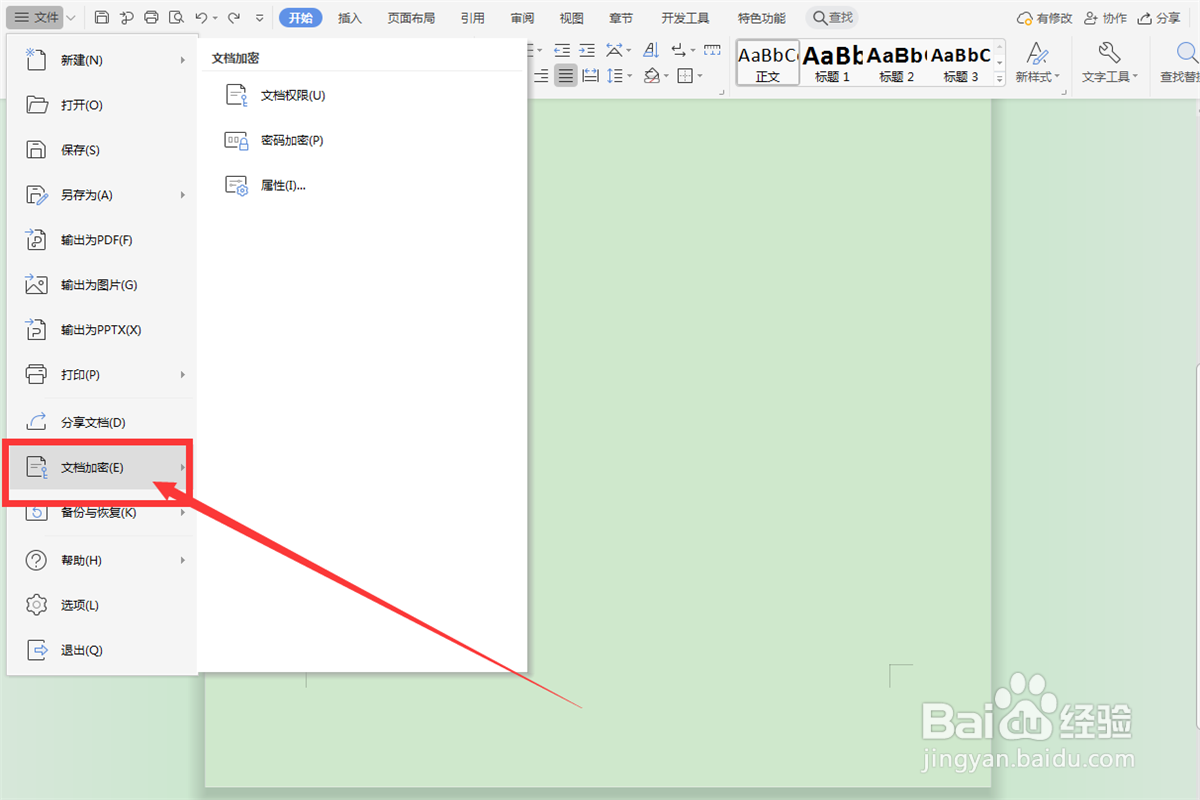Click the 分享 share button
Viewport: 1200px width, 800px height.
tap(1159, 18)
